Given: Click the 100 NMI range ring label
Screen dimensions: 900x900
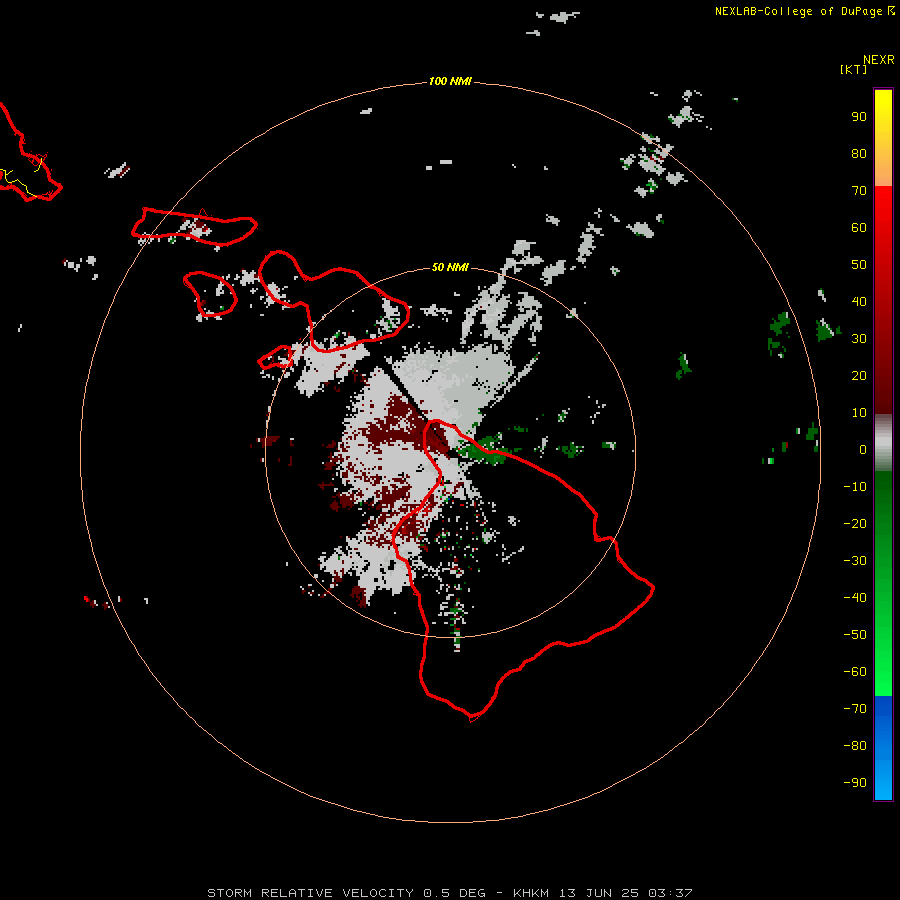Looking at the screenshot, I should click(450, 82).
